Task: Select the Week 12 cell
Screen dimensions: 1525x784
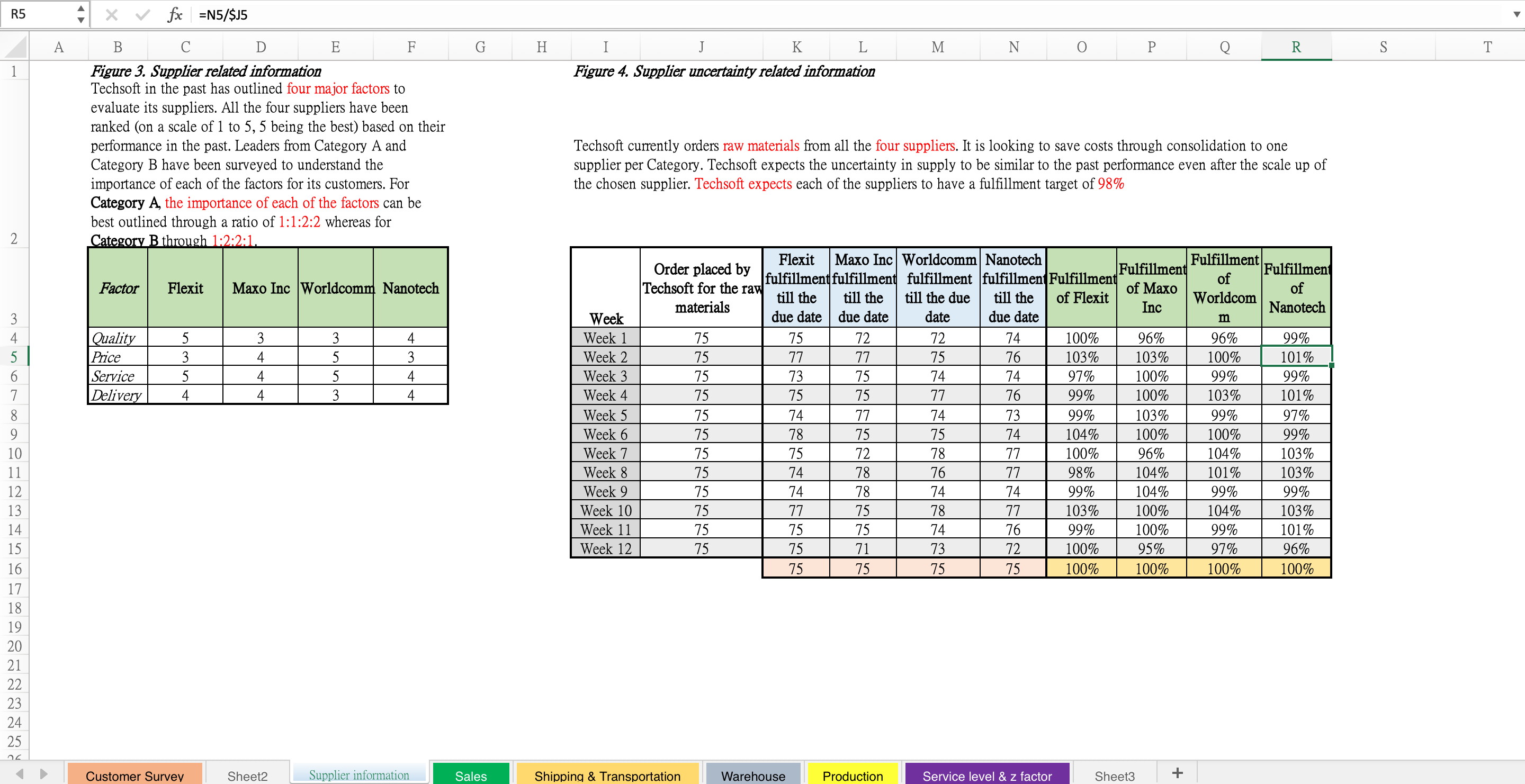Action: click(606, 548)
